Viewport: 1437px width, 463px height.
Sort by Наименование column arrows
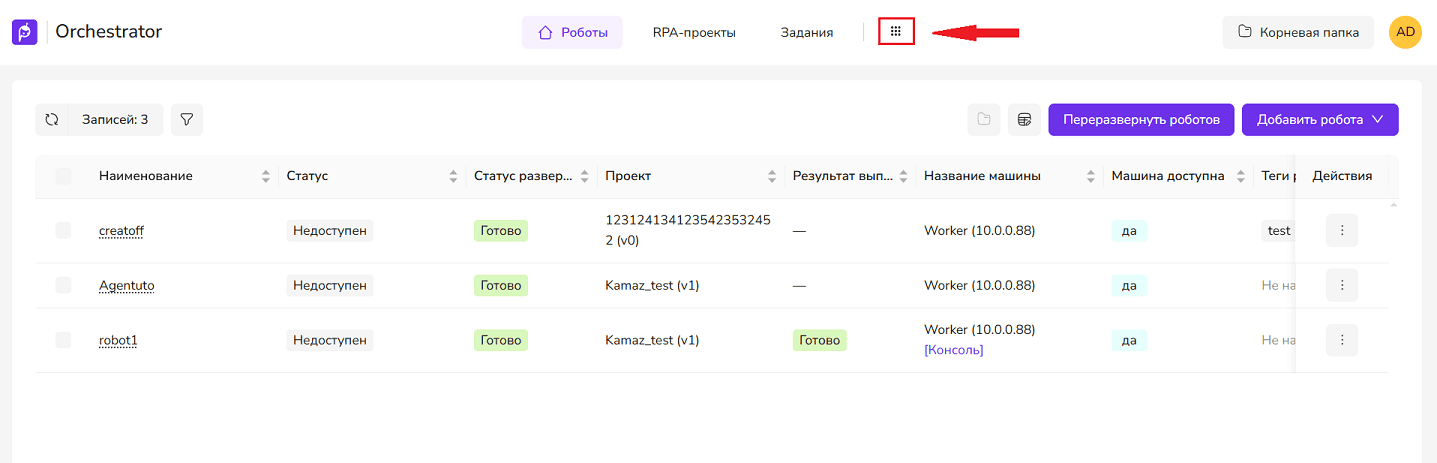tap(265, 177)
